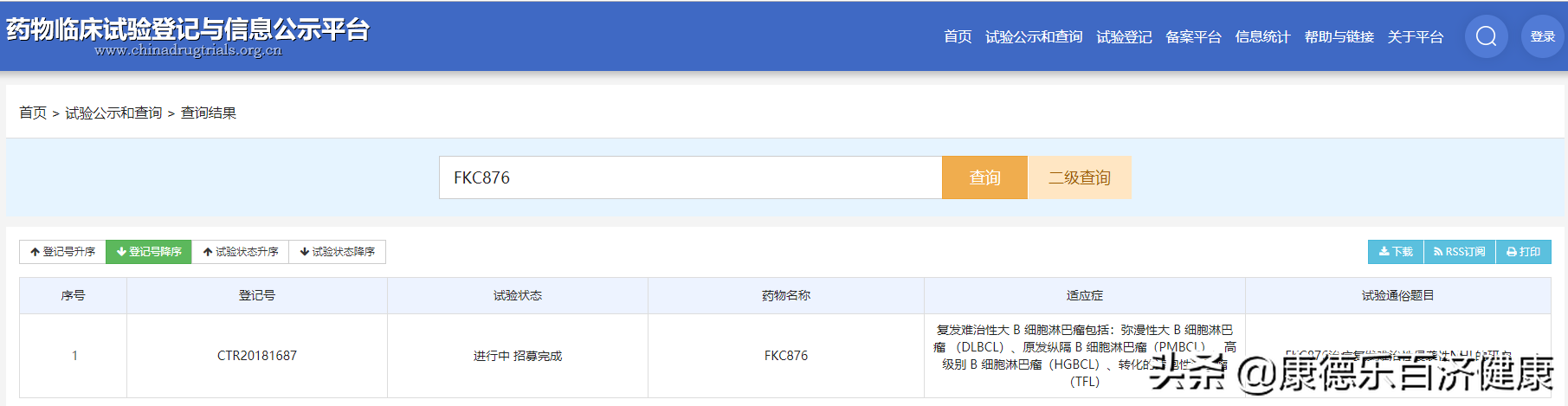Sort by 试验状态降序
This screenshot has width=1568, height=406.
click(x=337, y=252)
